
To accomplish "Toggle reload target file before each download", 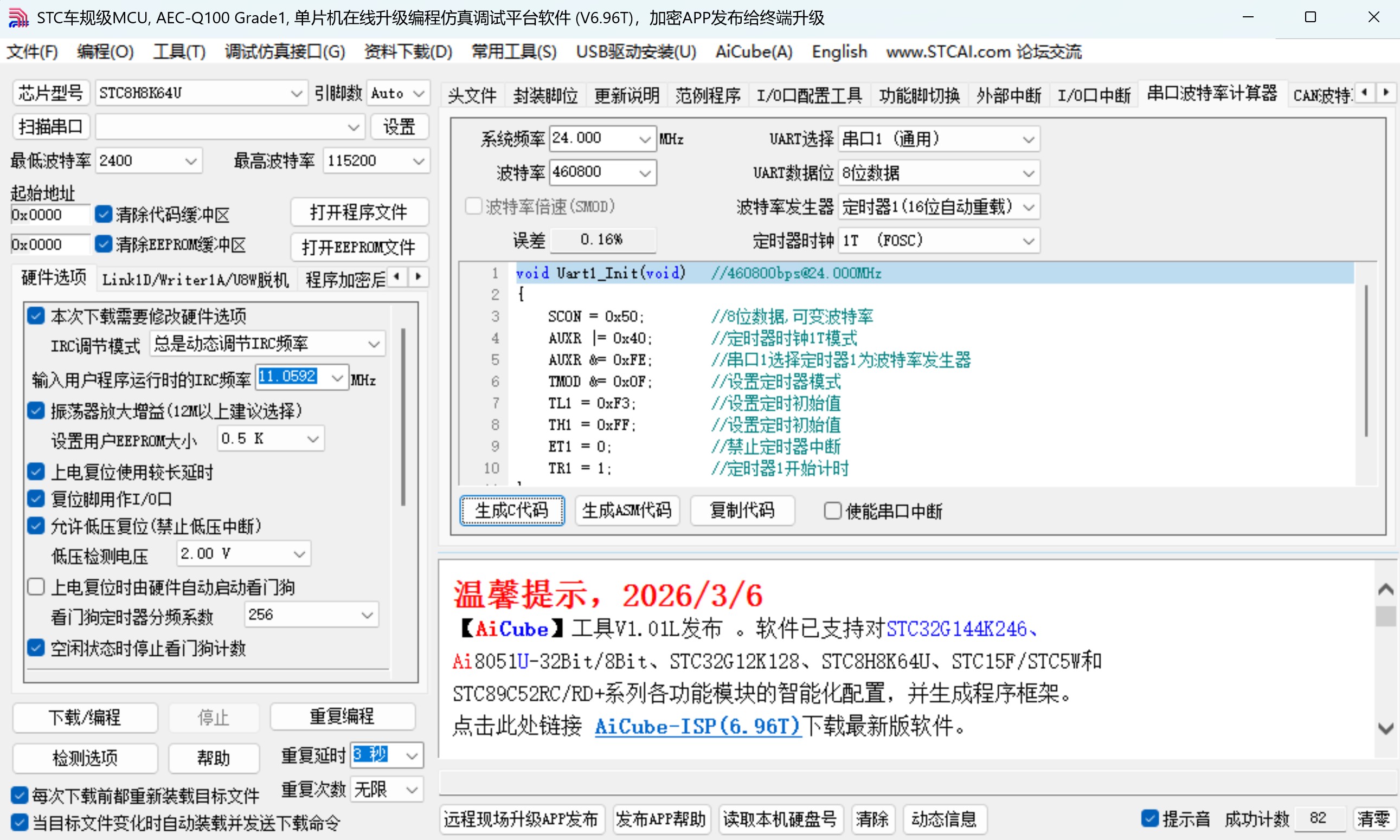I will point(20,795).
